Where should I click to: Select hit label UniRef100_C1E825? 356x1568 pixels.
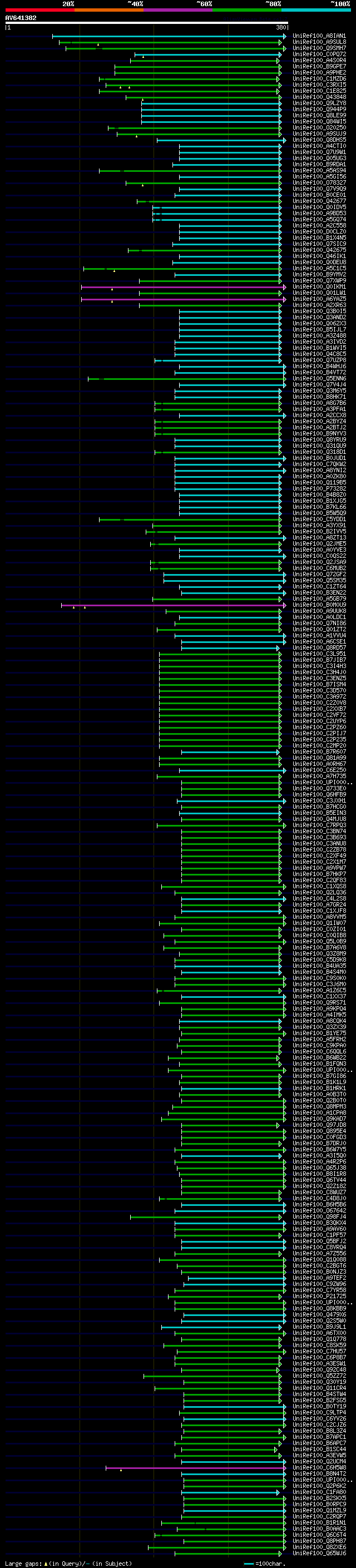319,91
